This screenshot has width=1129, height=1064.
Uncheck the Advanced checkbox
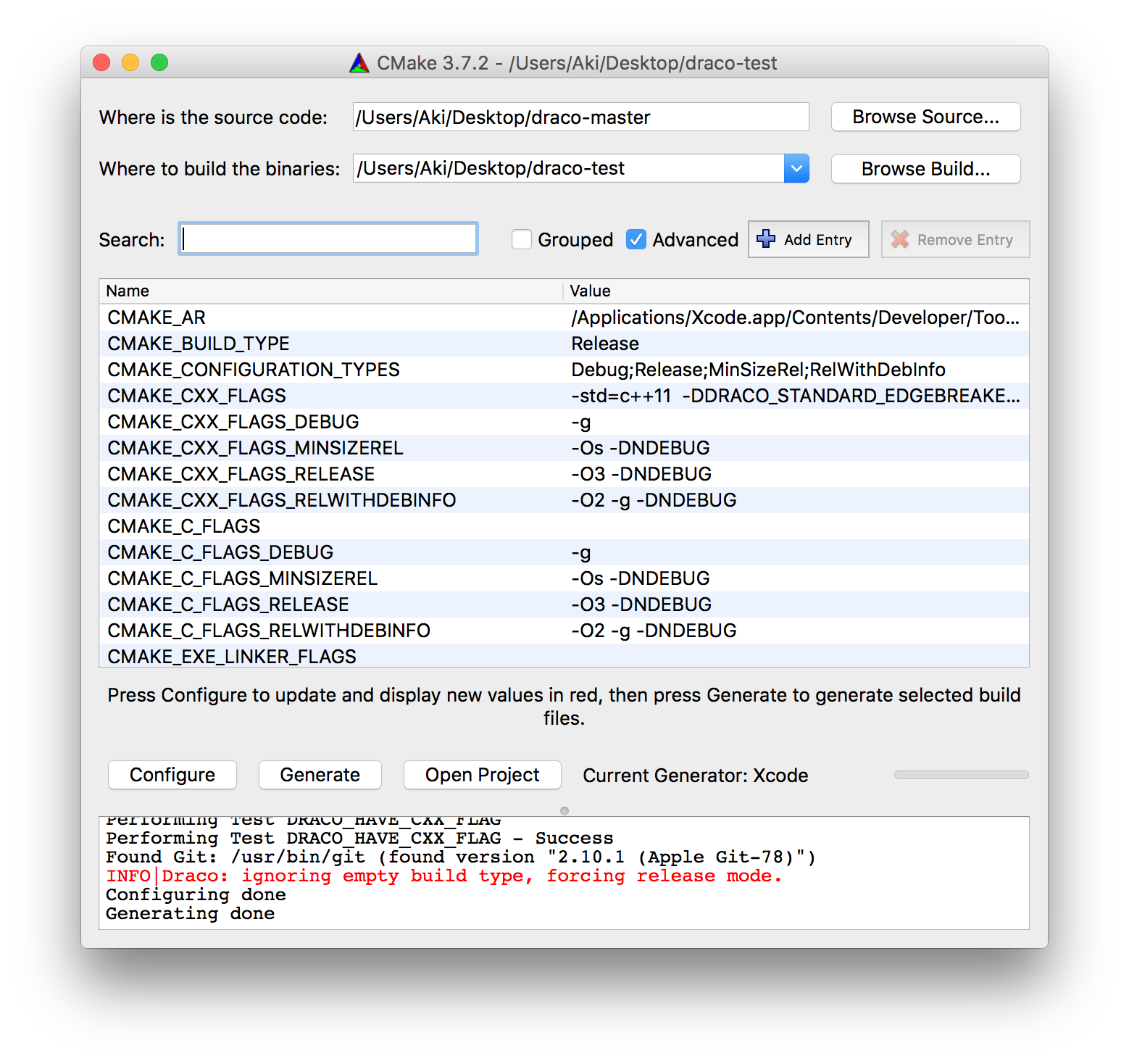tap(636, 239)
